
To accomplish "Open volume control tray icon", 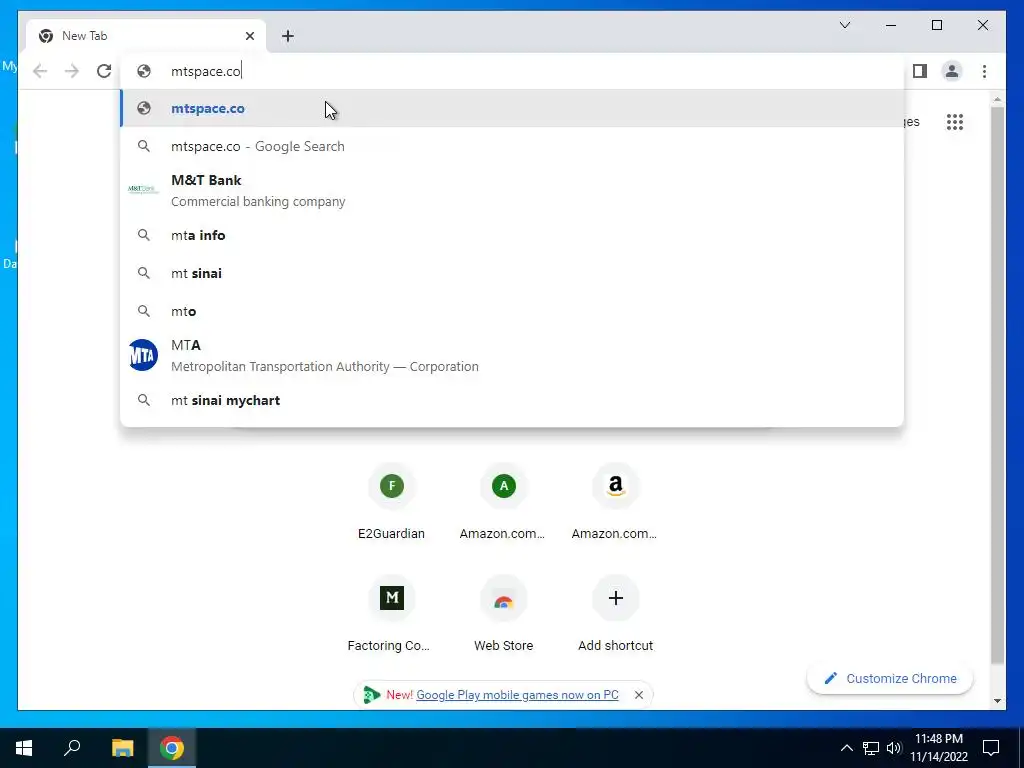I will [894, 748].
